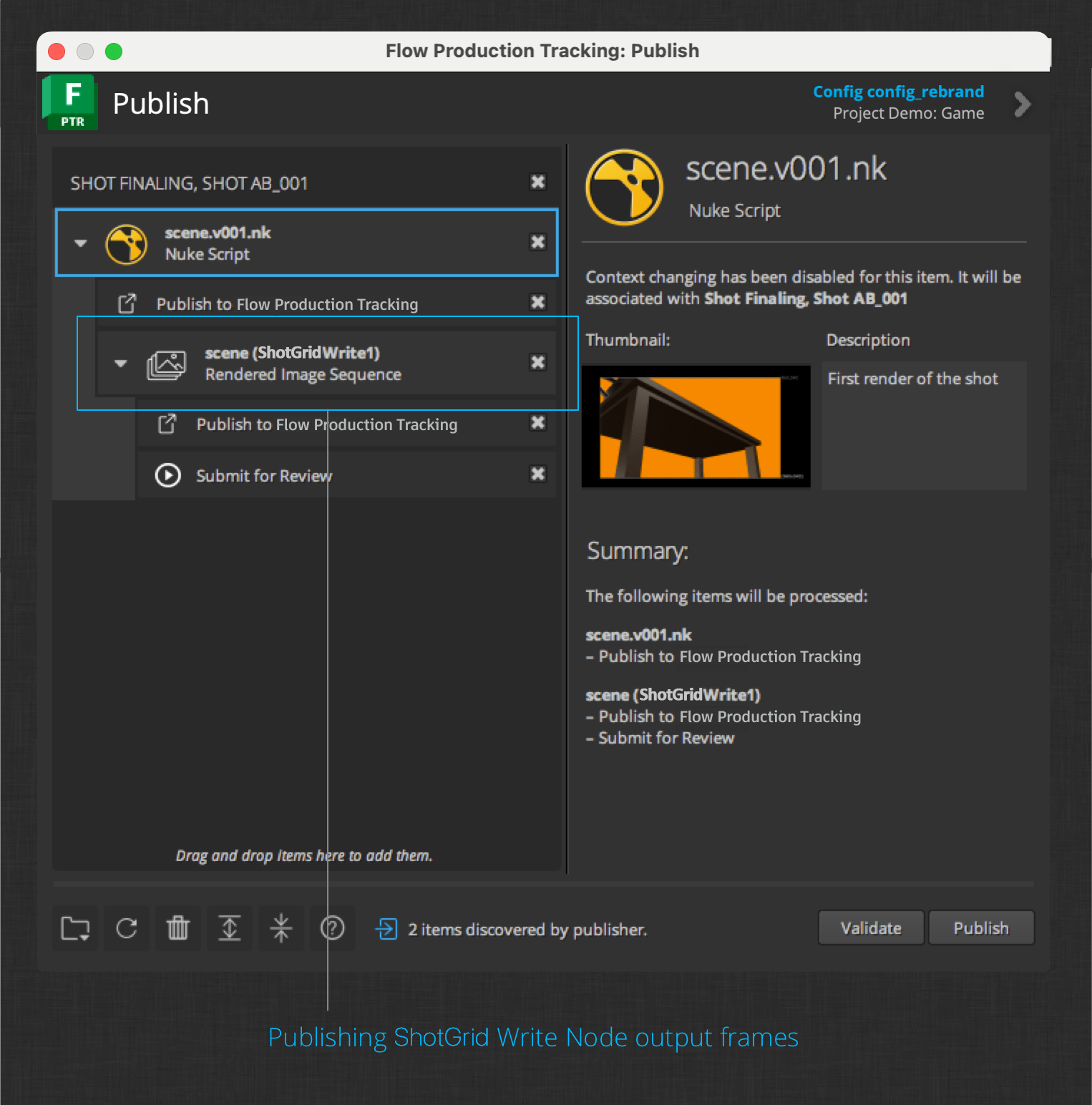Click the 'Drag and drop items here to add them.' hint

[304, 855]
